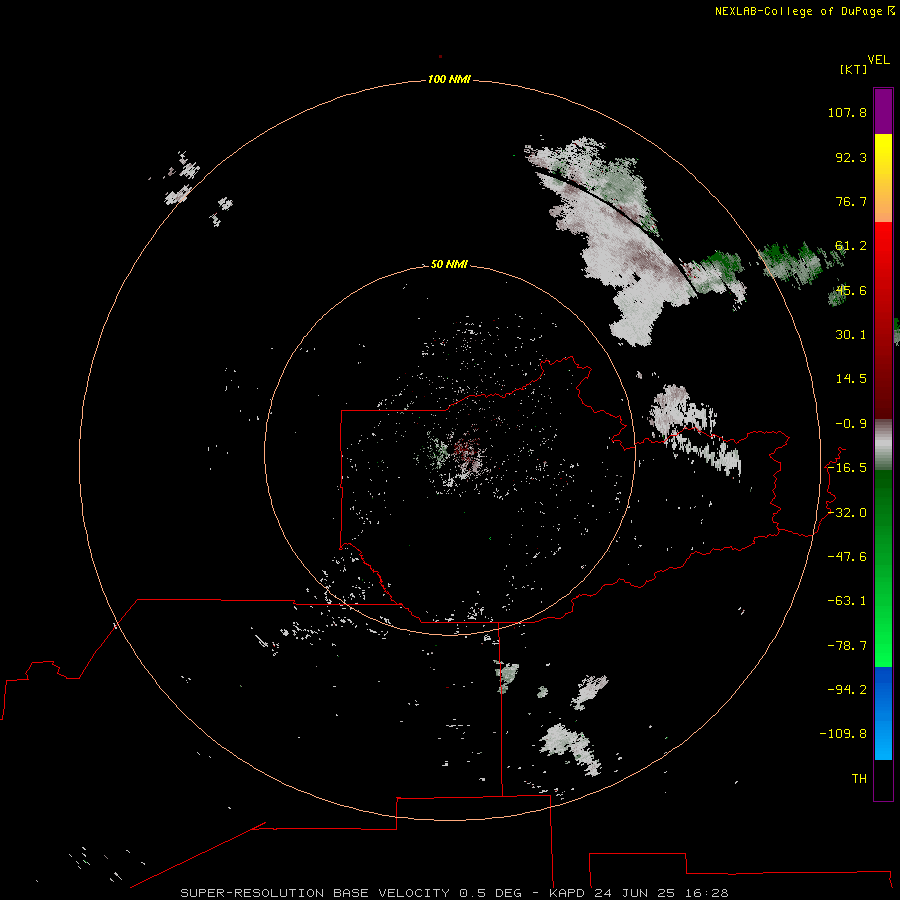Select the -78.7 legend value
Image resolution: width=900 pixels, height=900 pixels.
click(847, 646)
